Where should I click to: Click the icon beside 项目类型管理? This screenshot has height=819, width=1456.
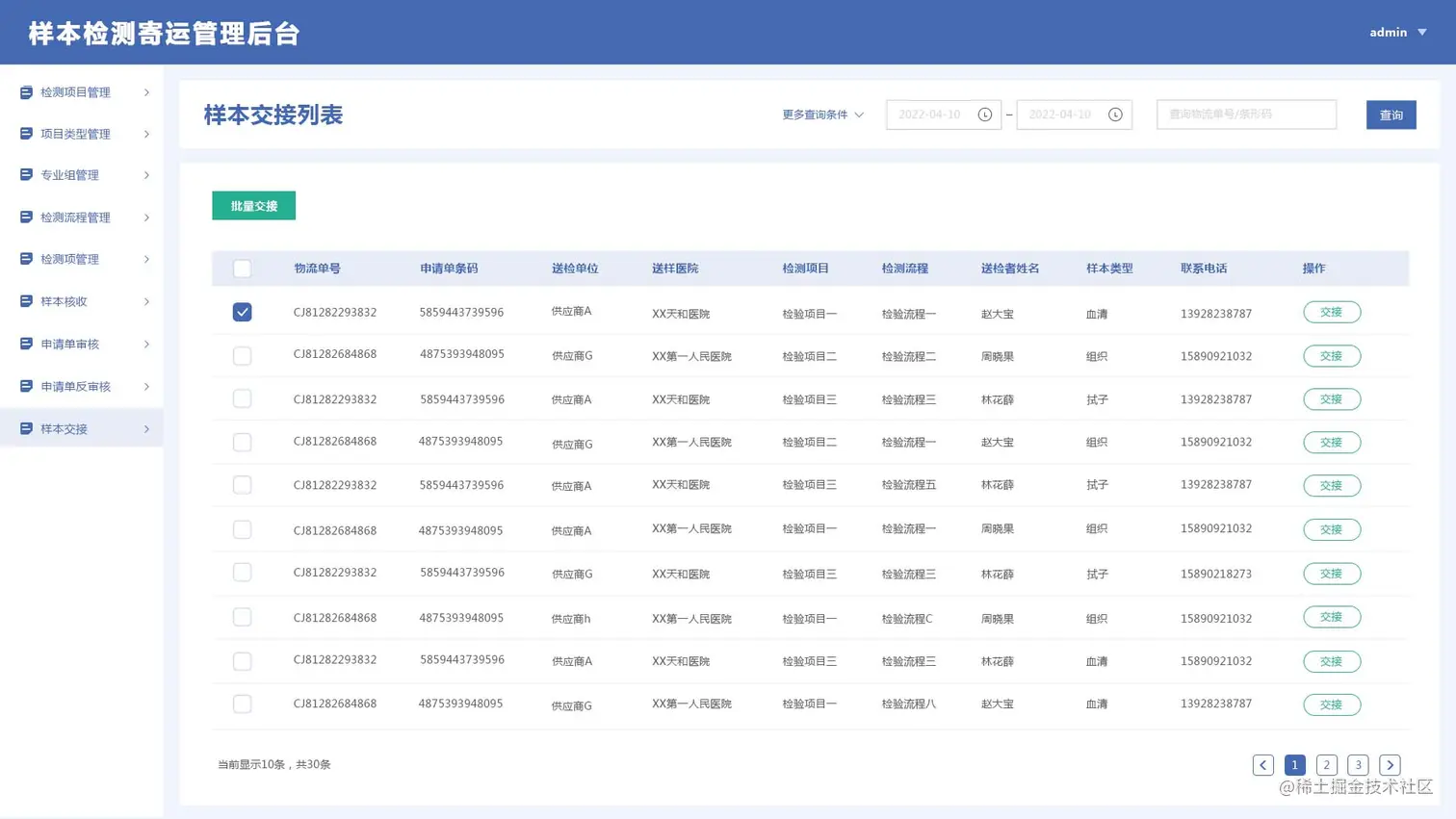(x=26, y=134)
